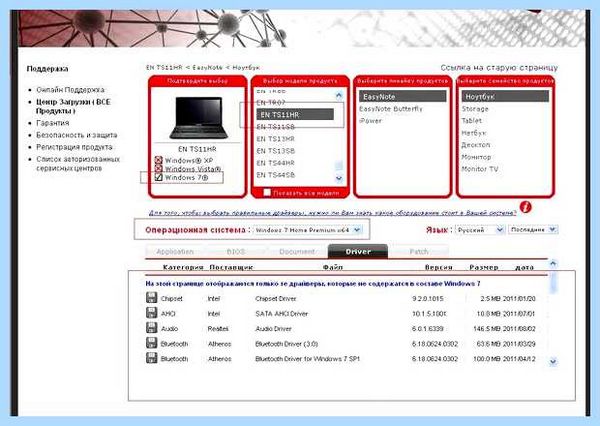Select EasyNote Butterfly product line
This screenshot has height=426, width=600.
pos(391,109)
